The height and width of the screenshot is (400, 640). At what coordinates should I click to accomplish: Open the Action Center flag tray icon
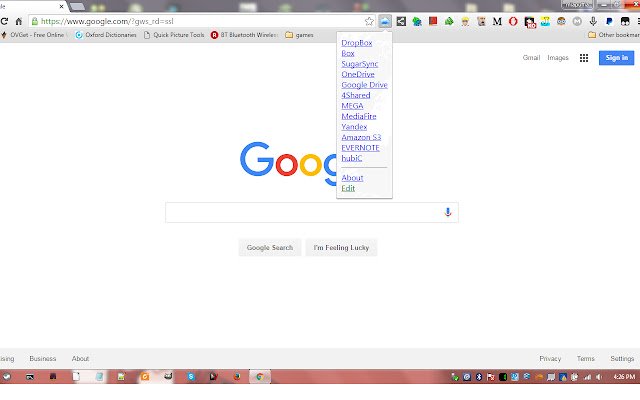coord(491,377)
